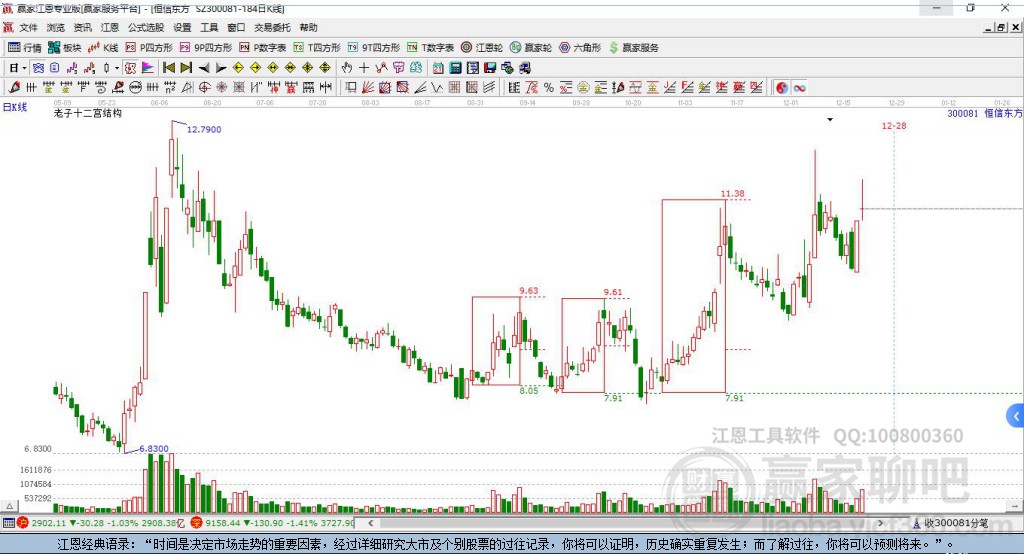The width and height of the screenshot is (1024, 554).
Task: Open the 9T四方形 tool
Action: click(x=374, y=48)
